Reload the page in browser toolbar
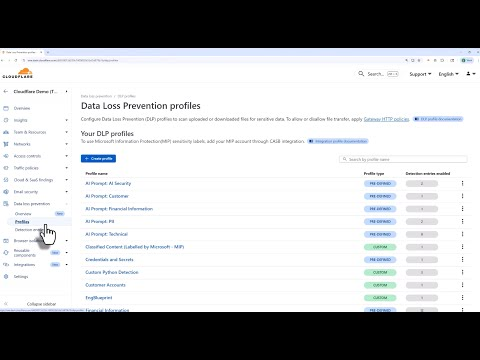Viewport: 480px width, 360px height. click(16, 60)
